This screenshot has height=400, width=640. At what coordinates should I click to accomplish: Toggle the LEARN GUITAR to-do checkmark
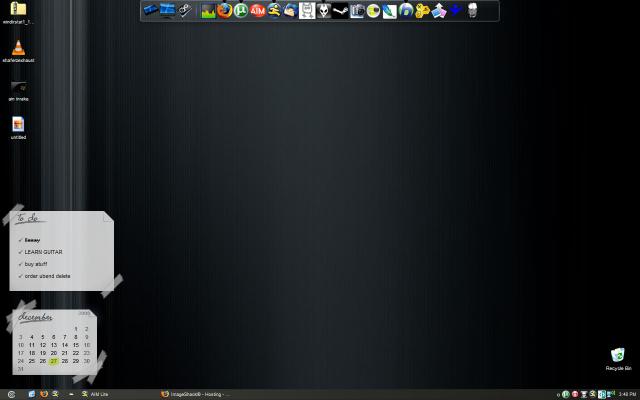20,252
